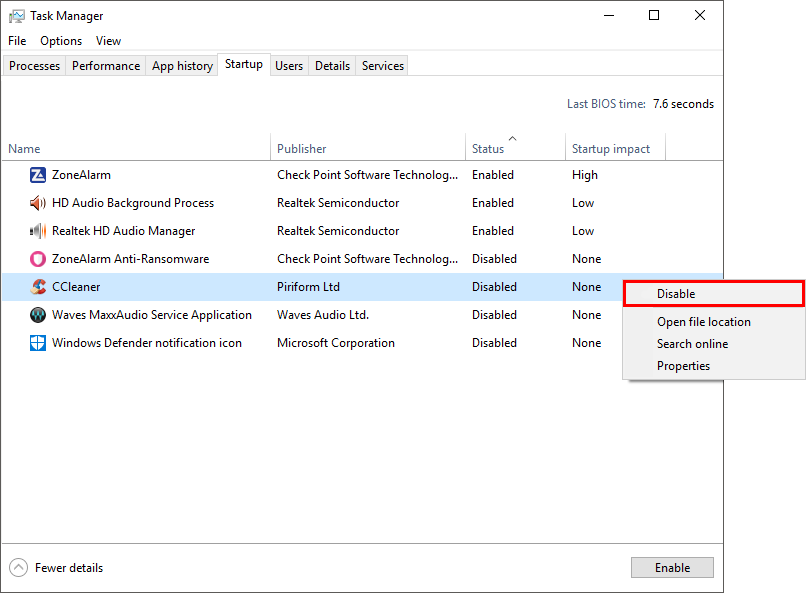Switch to the Users tab
Screen dimensions: 806x593
pos(289,66)
